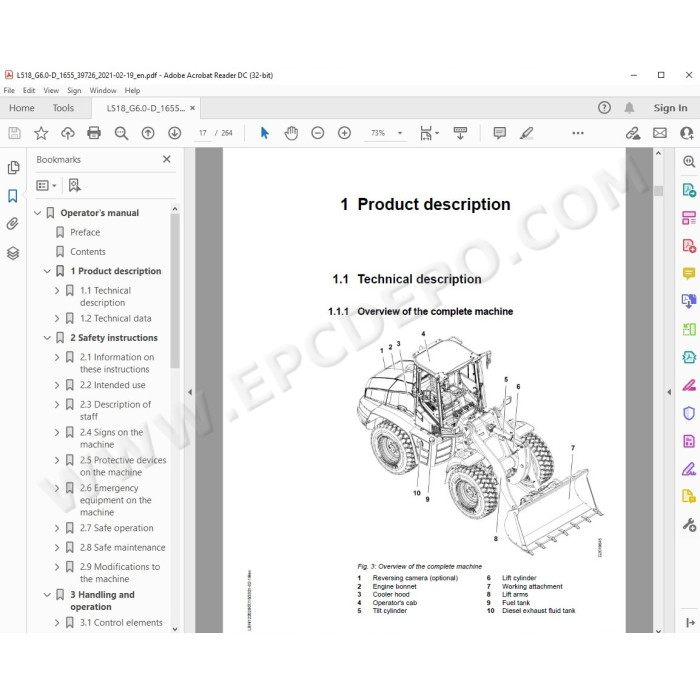Collapse 3 Handling and operation bookmark

[47, 595]
